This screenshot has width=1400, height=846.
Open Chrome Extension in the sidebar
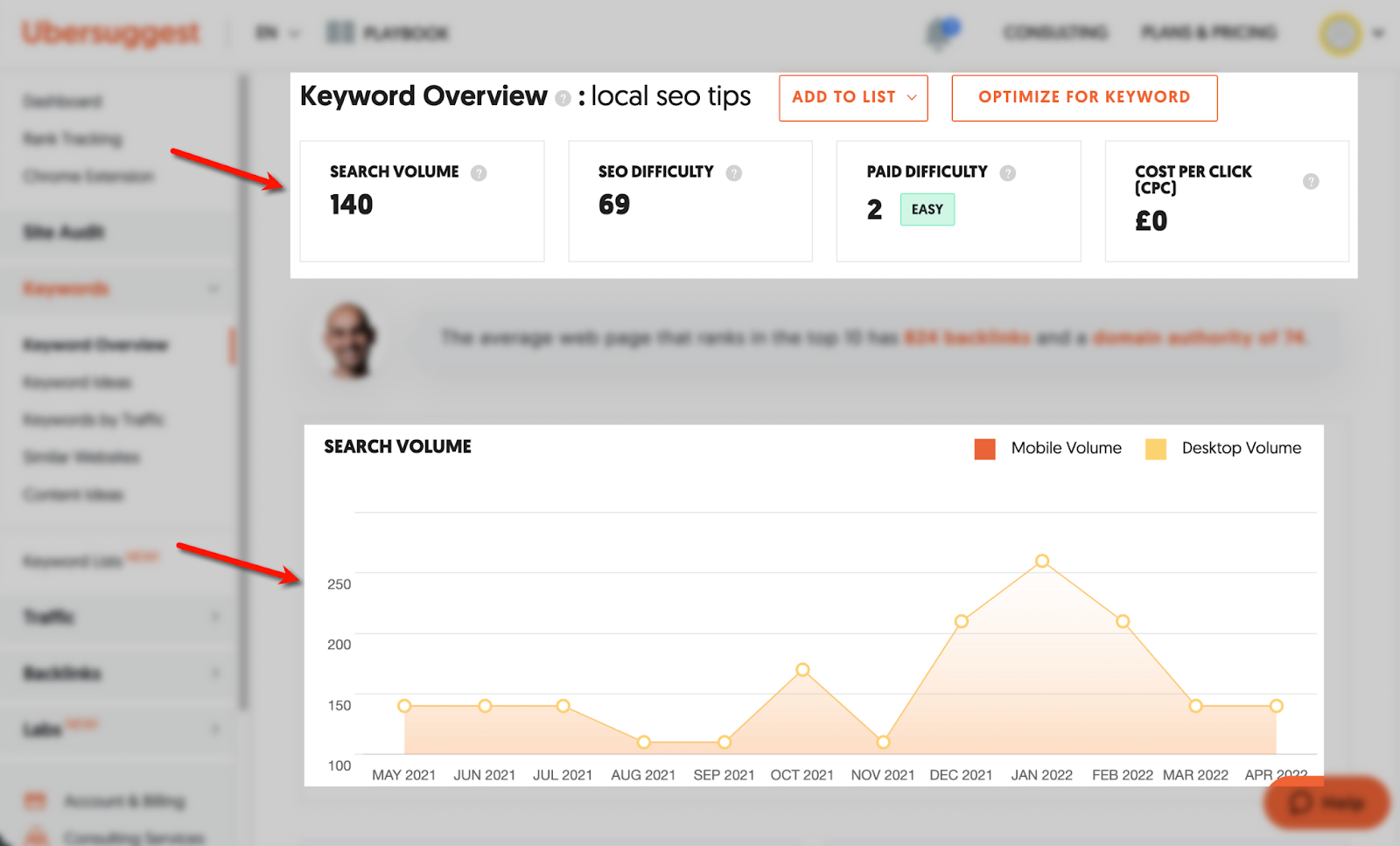(x=88, y=177)
